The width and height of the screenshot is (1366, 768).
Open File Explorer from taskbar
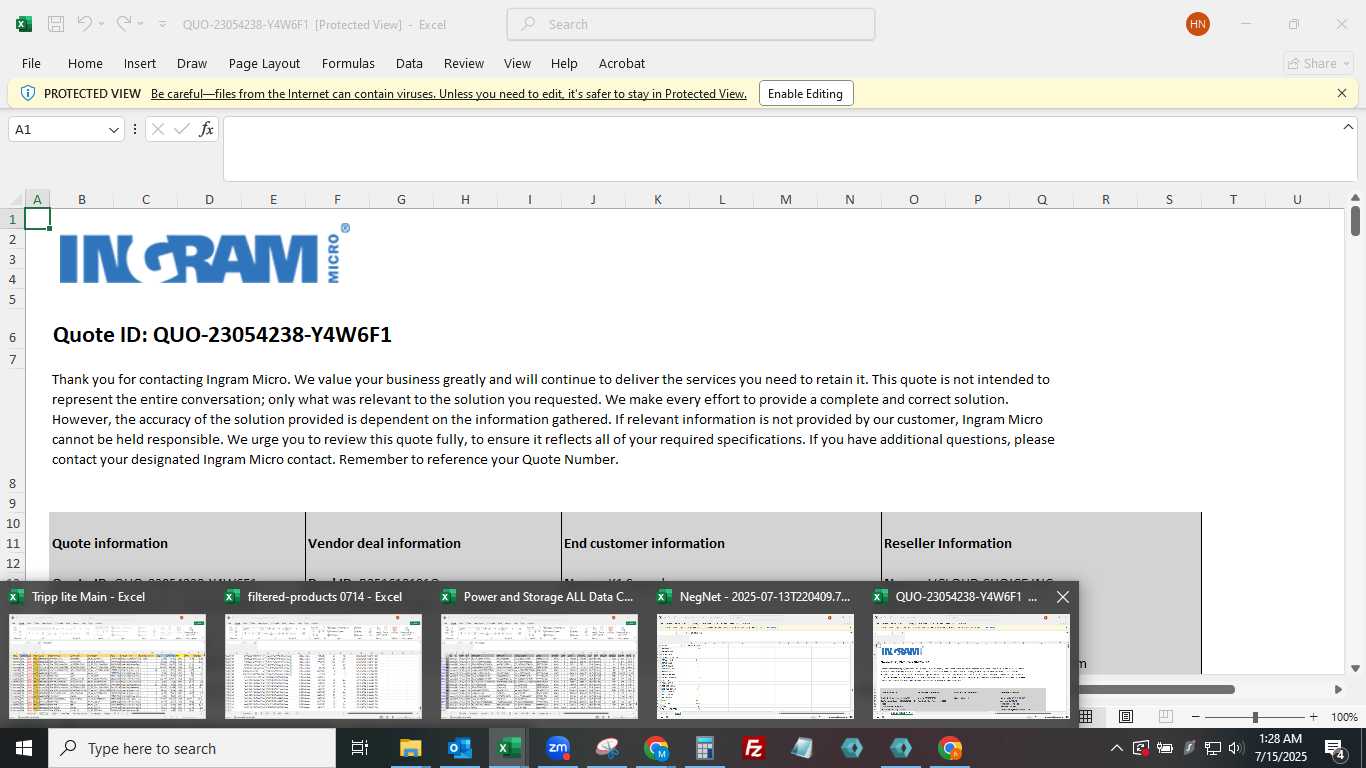pos(410,748)
